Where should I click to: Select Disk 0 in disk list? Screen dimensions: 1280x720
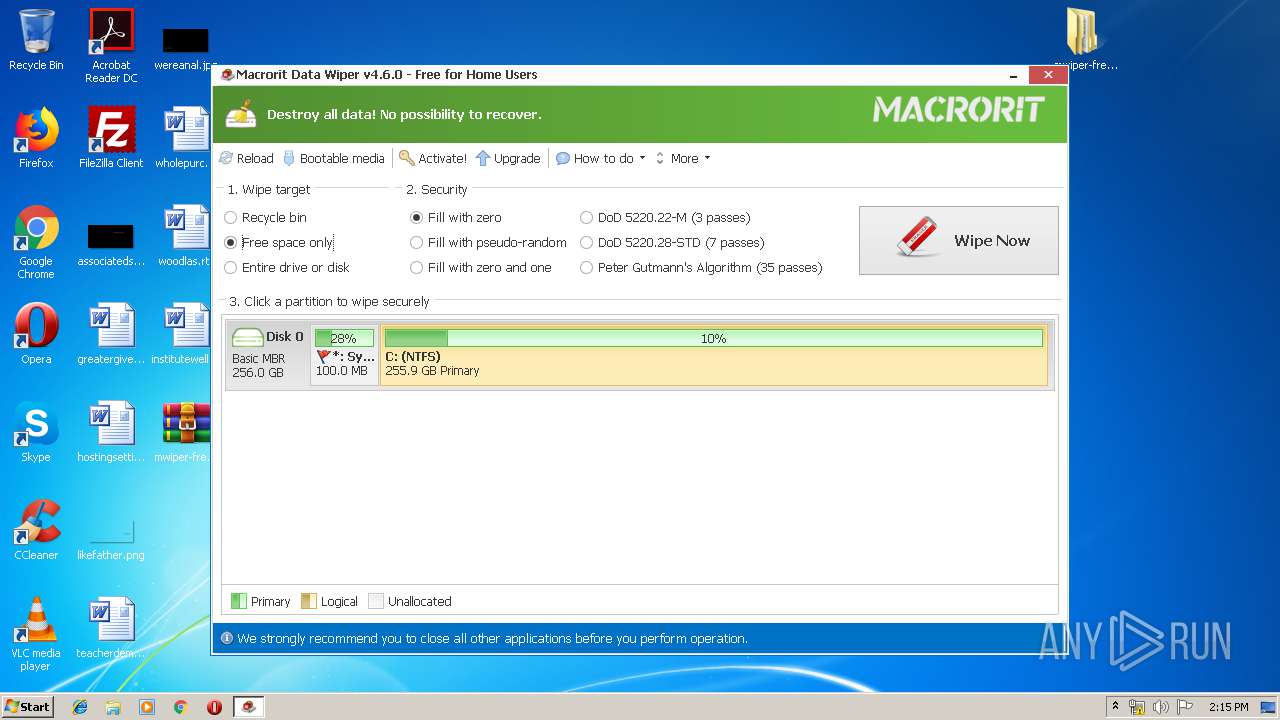click(x=267, y=354)
